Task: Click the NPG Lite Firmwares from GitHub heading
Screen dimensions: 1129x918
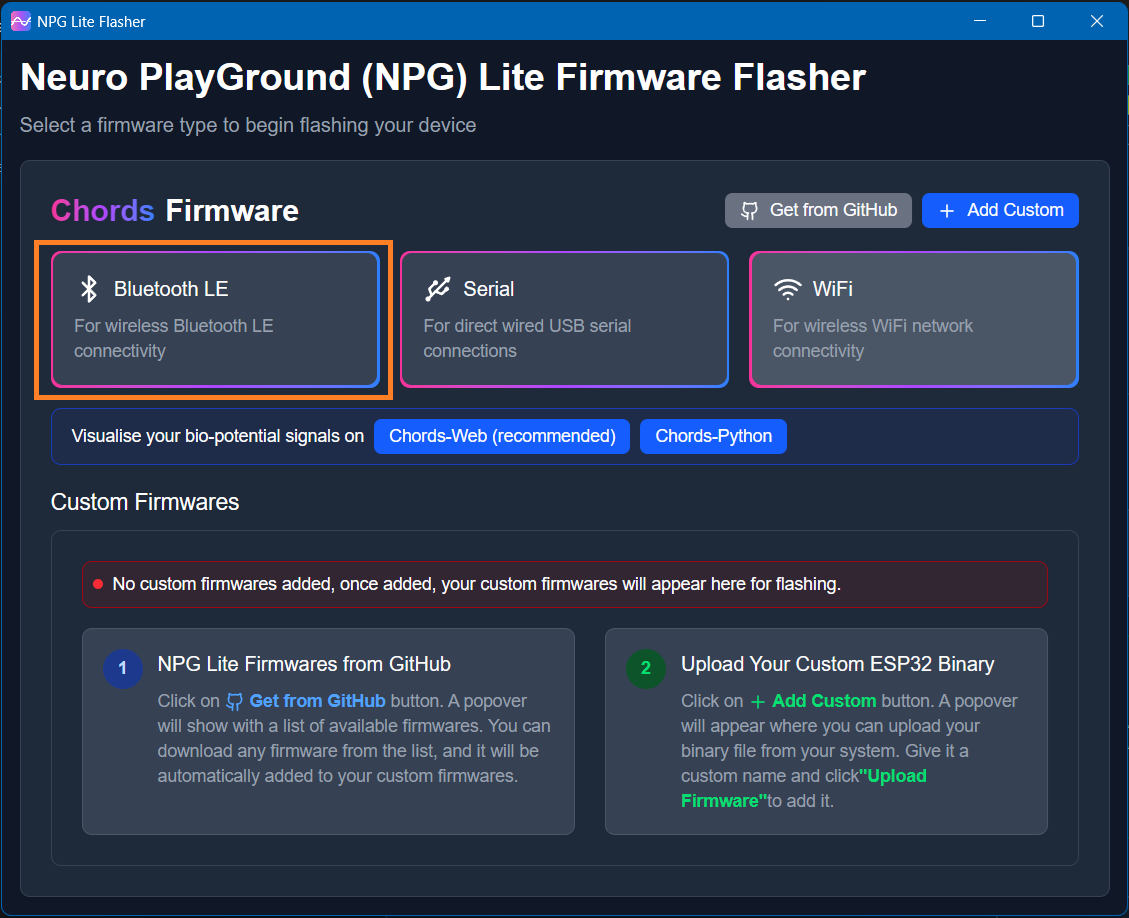Action: 304,664
